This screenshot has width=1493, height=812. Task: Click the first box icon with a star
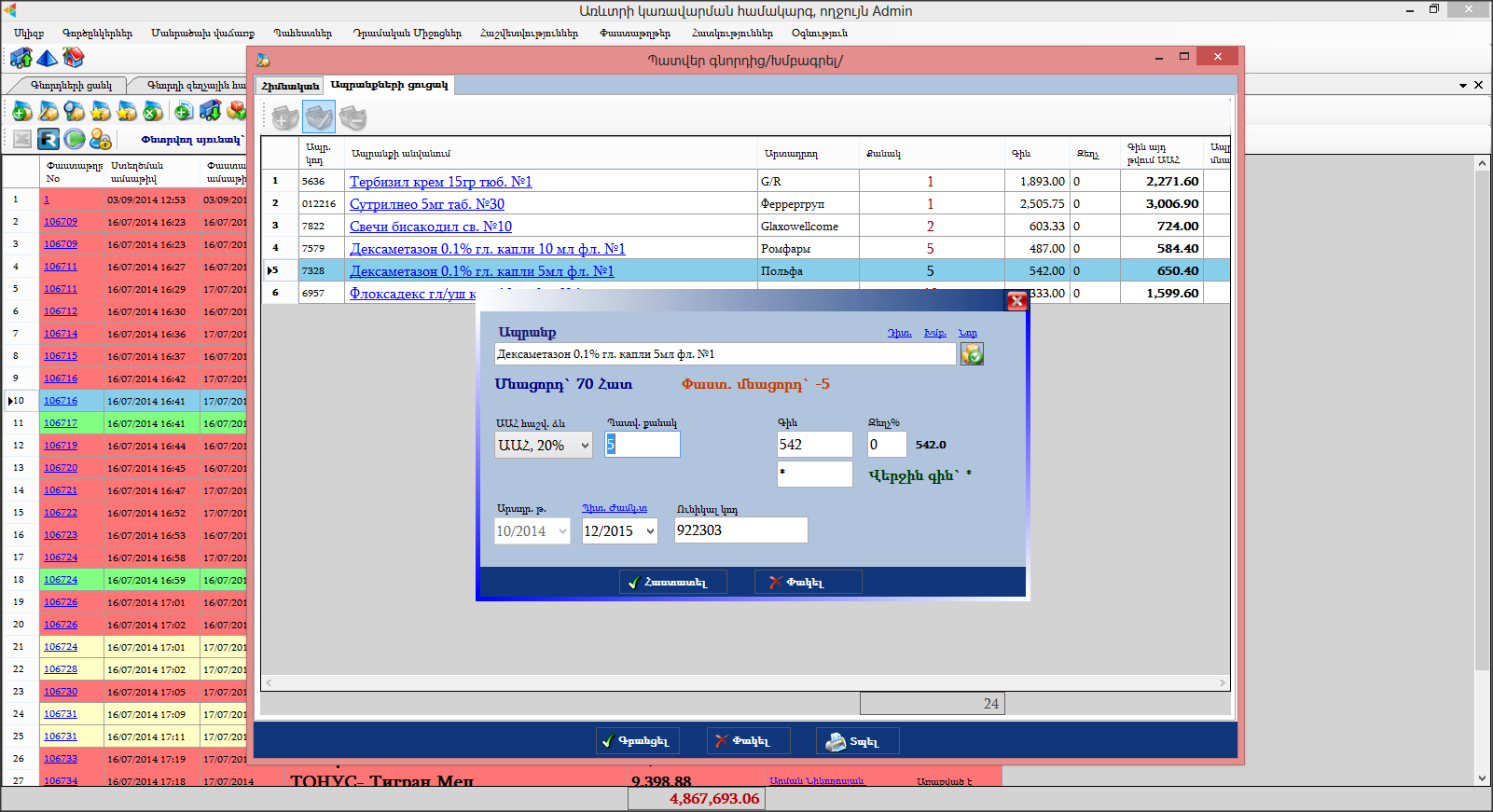(x=100, y=112)
